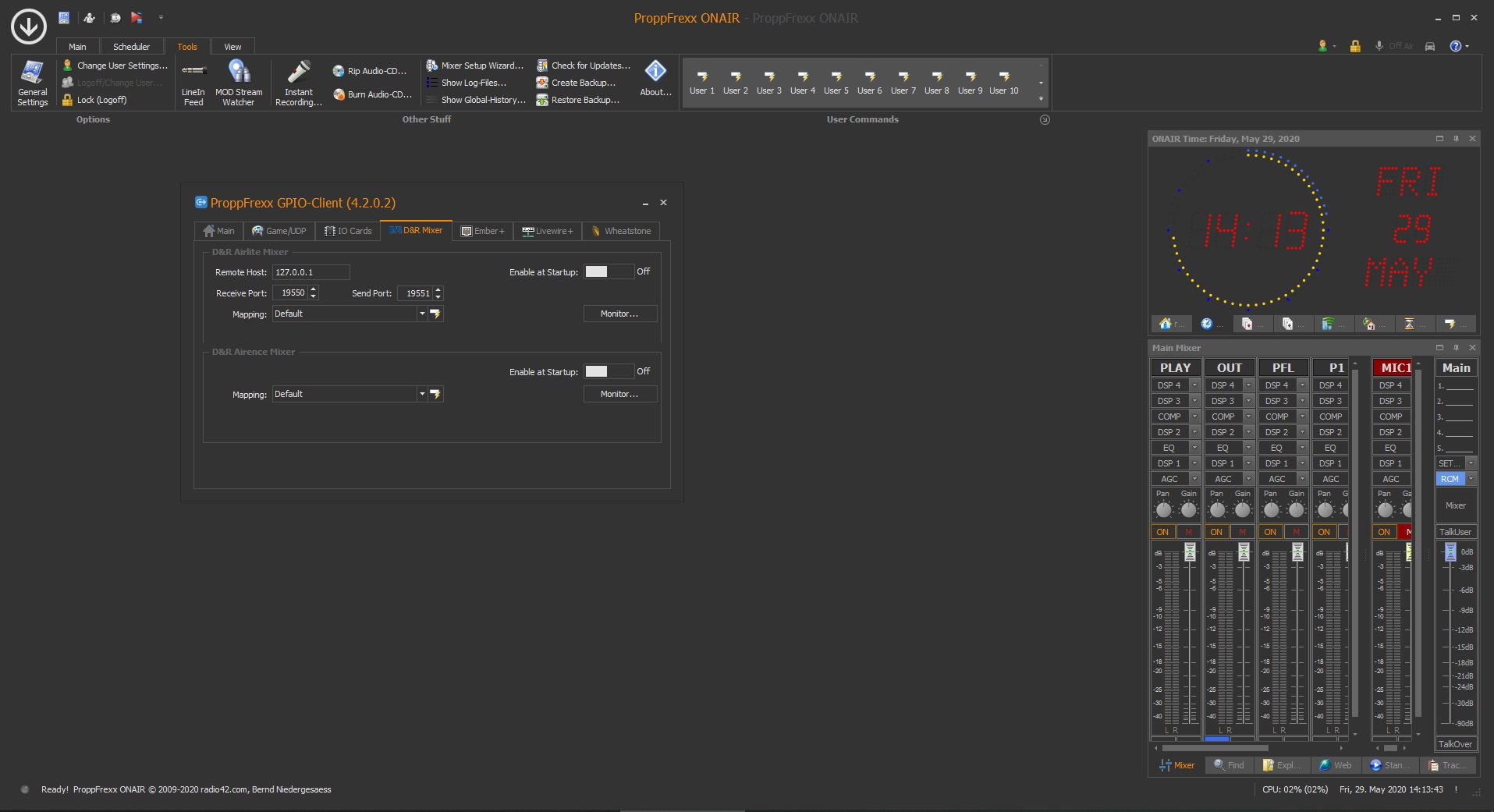
Task: Click Airlite Monitor button
Action: coord(619,314)
